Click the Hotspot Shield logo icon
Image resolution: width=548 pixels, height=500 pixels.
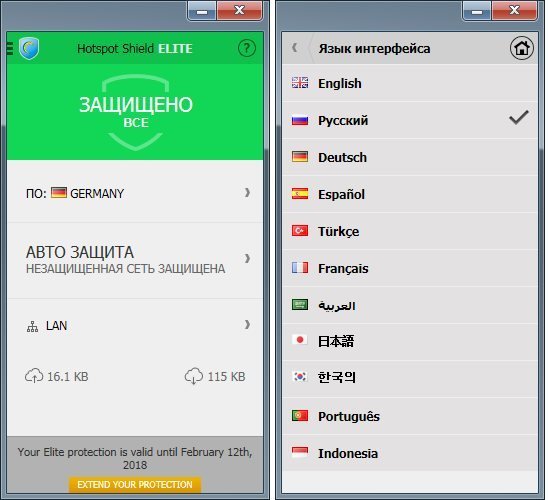29,48
